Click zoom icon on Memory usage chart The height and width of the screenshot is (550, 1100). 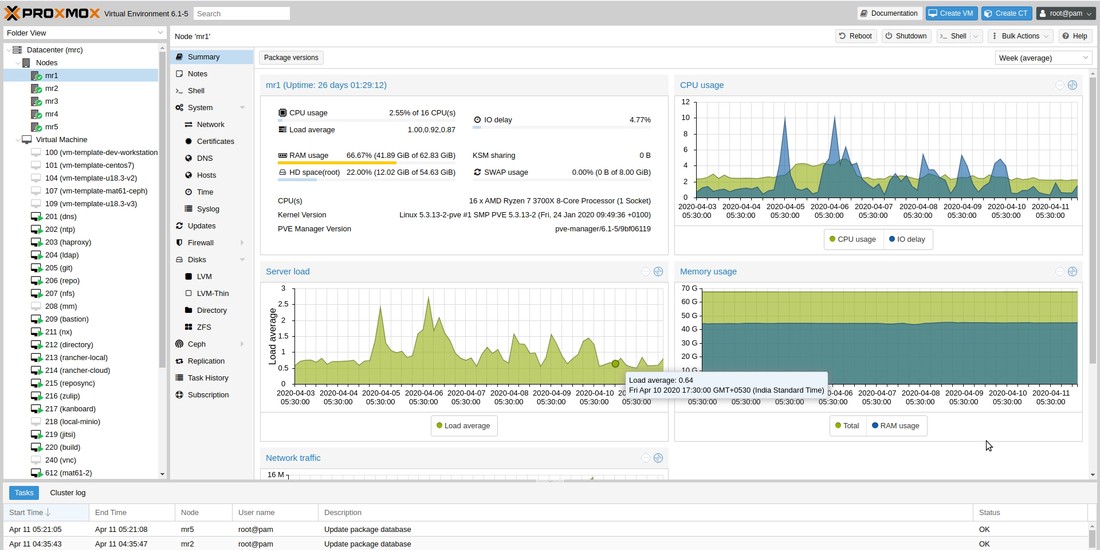tap(1072, 271)
